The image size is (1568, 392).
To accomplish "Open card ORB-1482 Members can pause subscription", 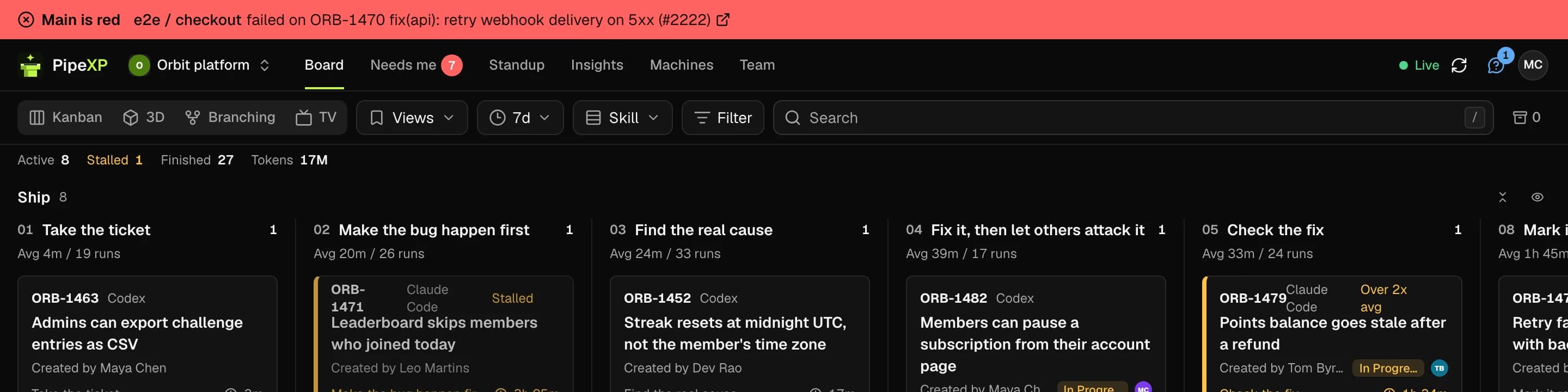I will pyautogui.click(x=1036, y=334).
